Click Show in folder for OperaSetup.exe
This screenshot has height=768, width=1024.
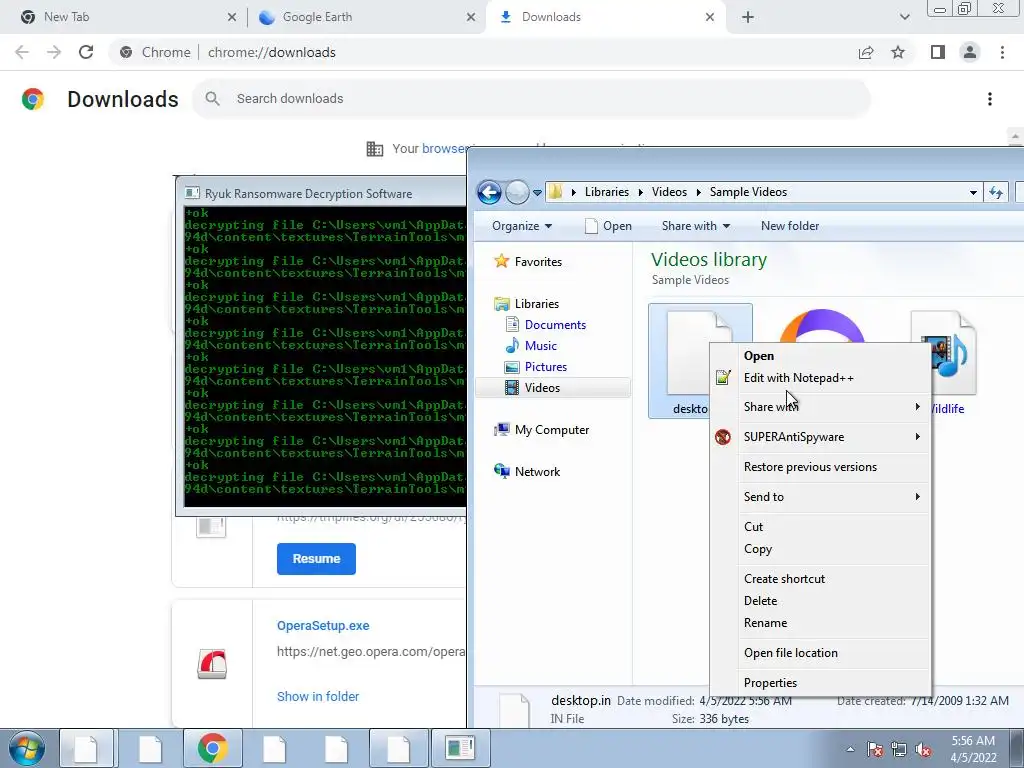[x=317, y=697]
